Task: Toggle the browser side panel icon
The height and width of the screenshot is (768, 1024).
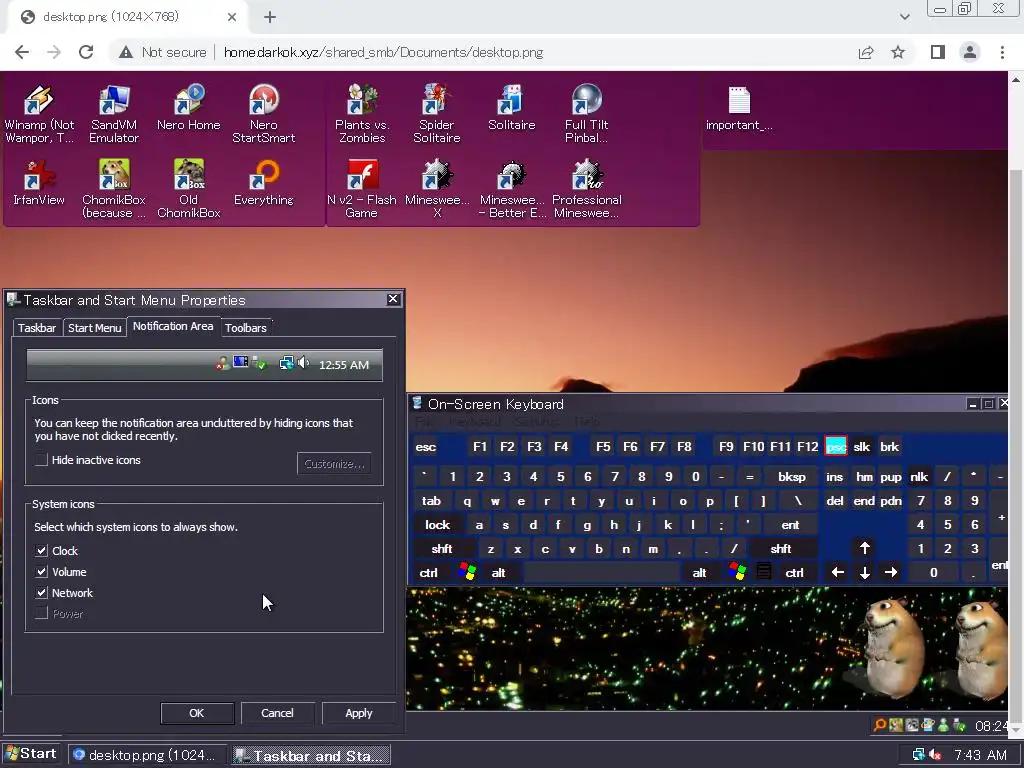Action: [938, 52]
